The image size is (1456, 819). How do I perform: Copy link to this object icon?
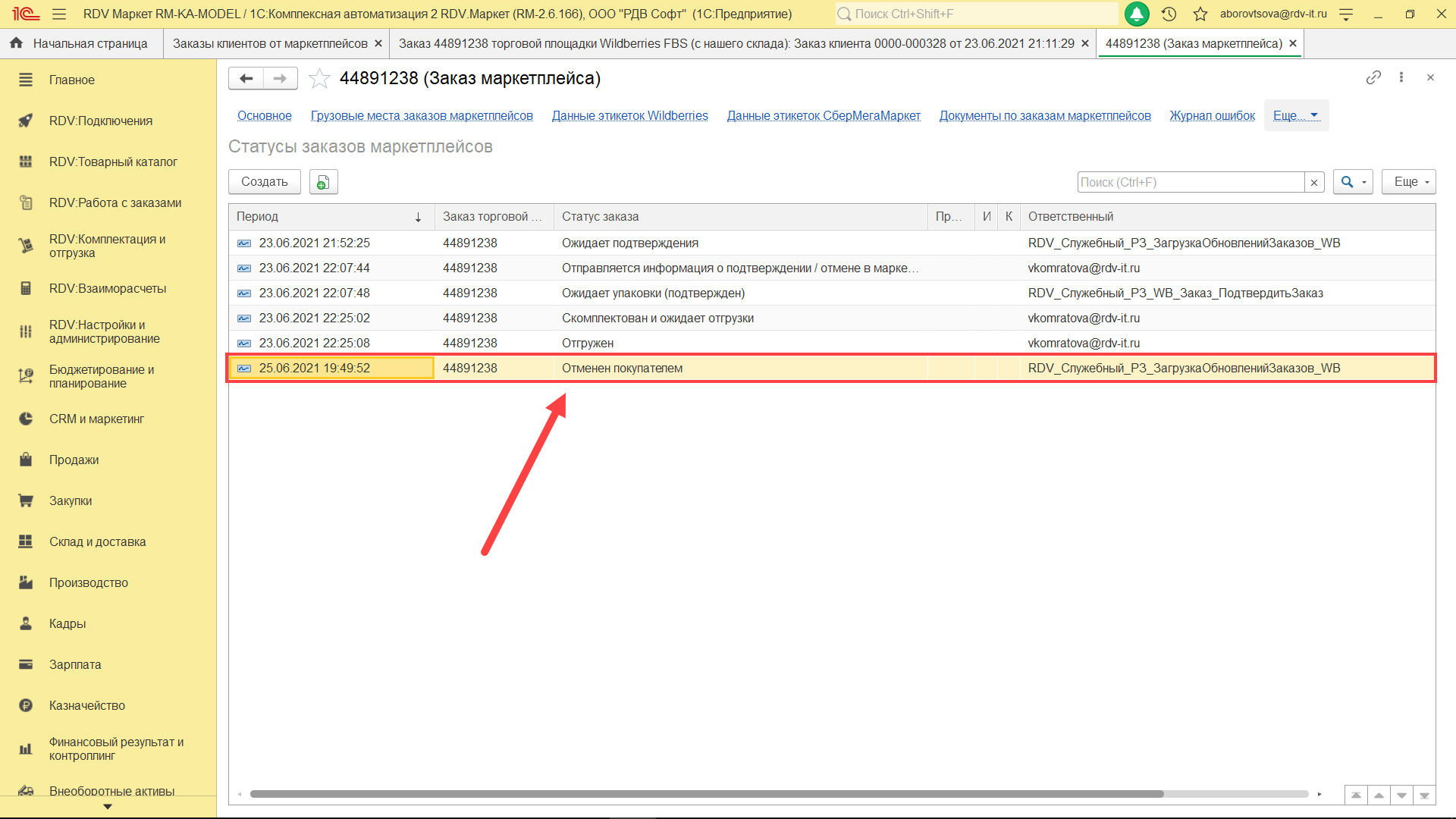pyautogui.click(x=1373, y=77)
